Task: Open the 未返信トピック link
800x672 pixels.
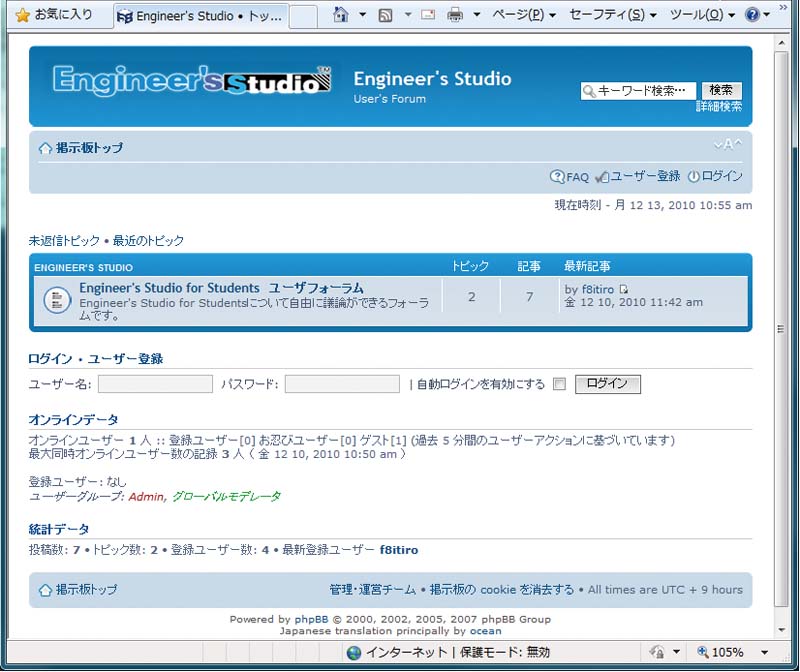Action: click(64, 241)
